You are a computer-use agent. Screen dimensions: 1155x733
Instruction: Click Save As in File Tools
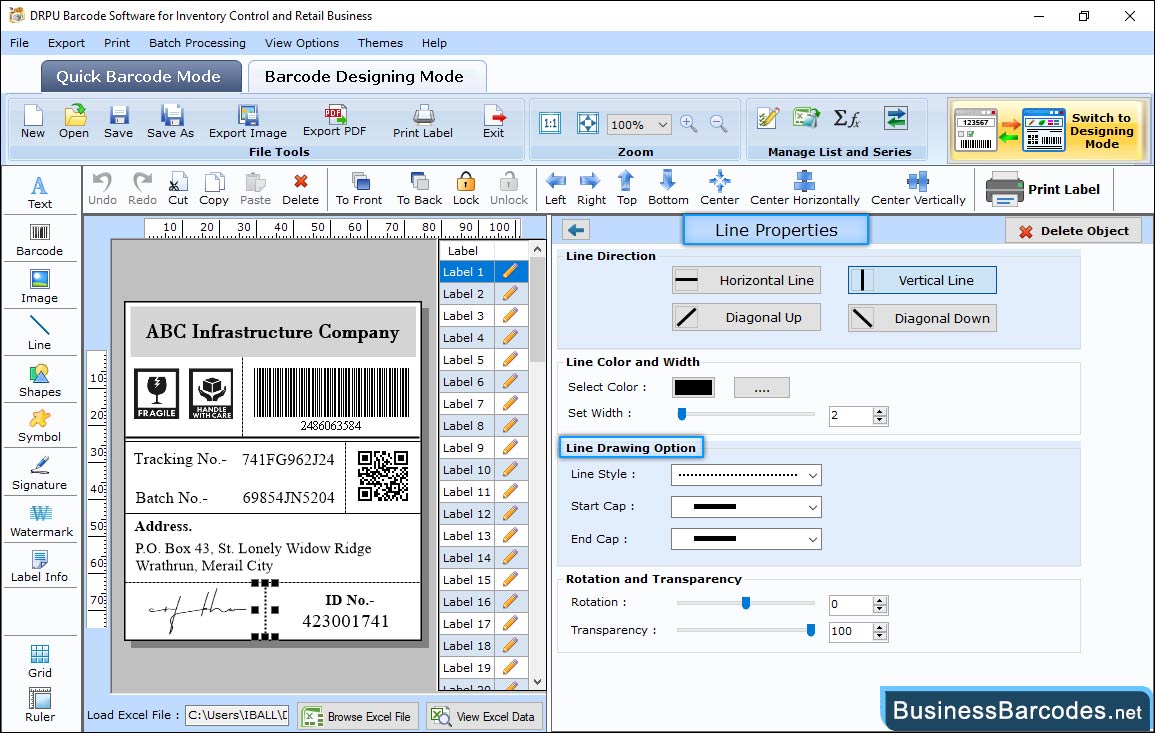tap(170, 122)
